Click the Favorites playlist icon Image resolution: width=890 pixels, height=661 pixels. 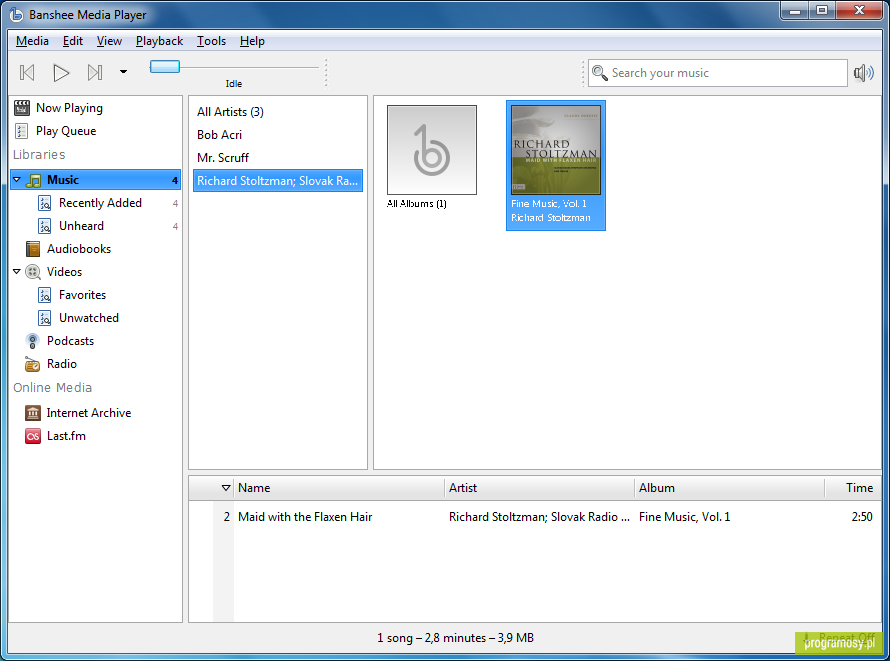coord(44,295)
